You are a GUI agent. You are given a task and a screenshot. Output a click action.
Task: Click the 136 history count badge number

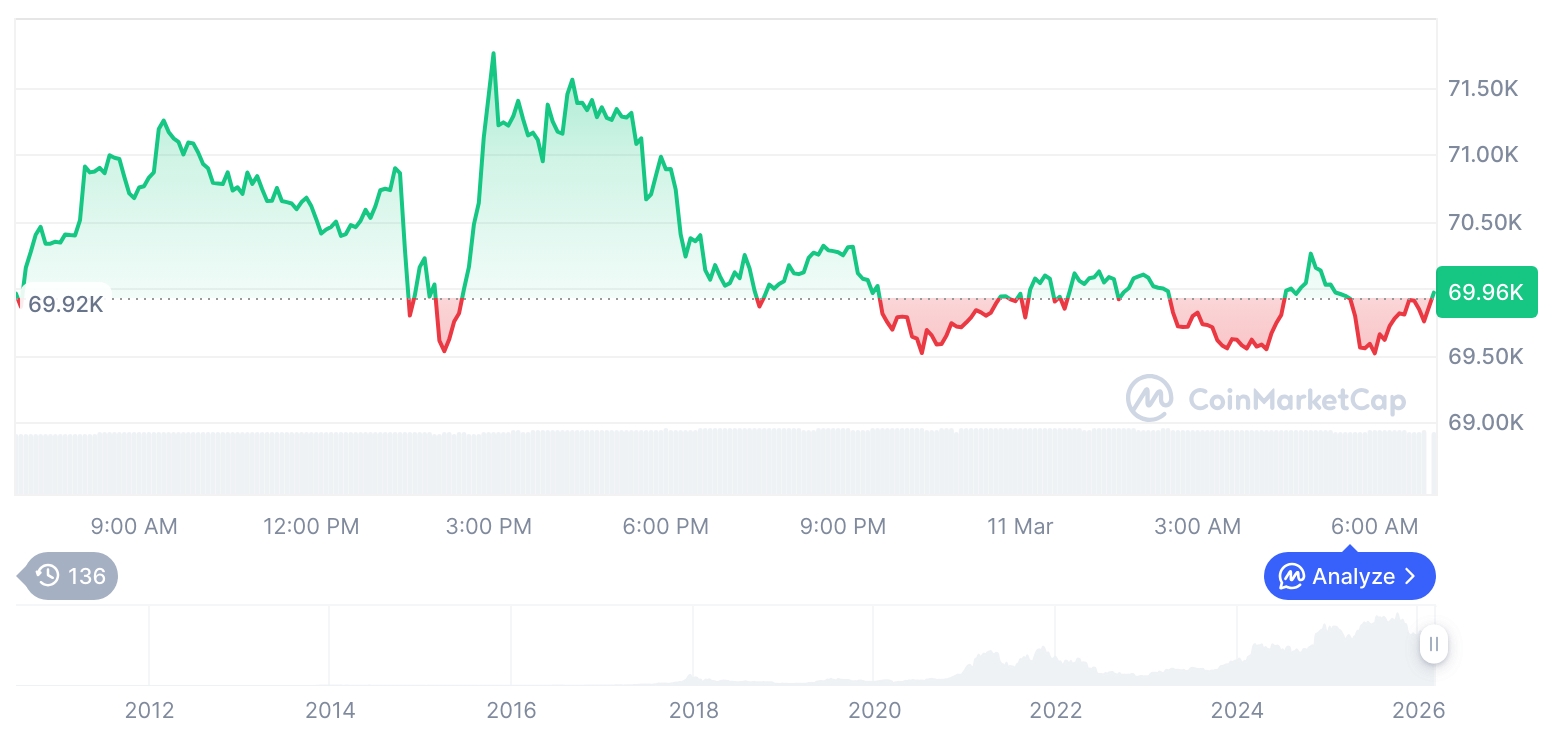(x=87, y=576)
